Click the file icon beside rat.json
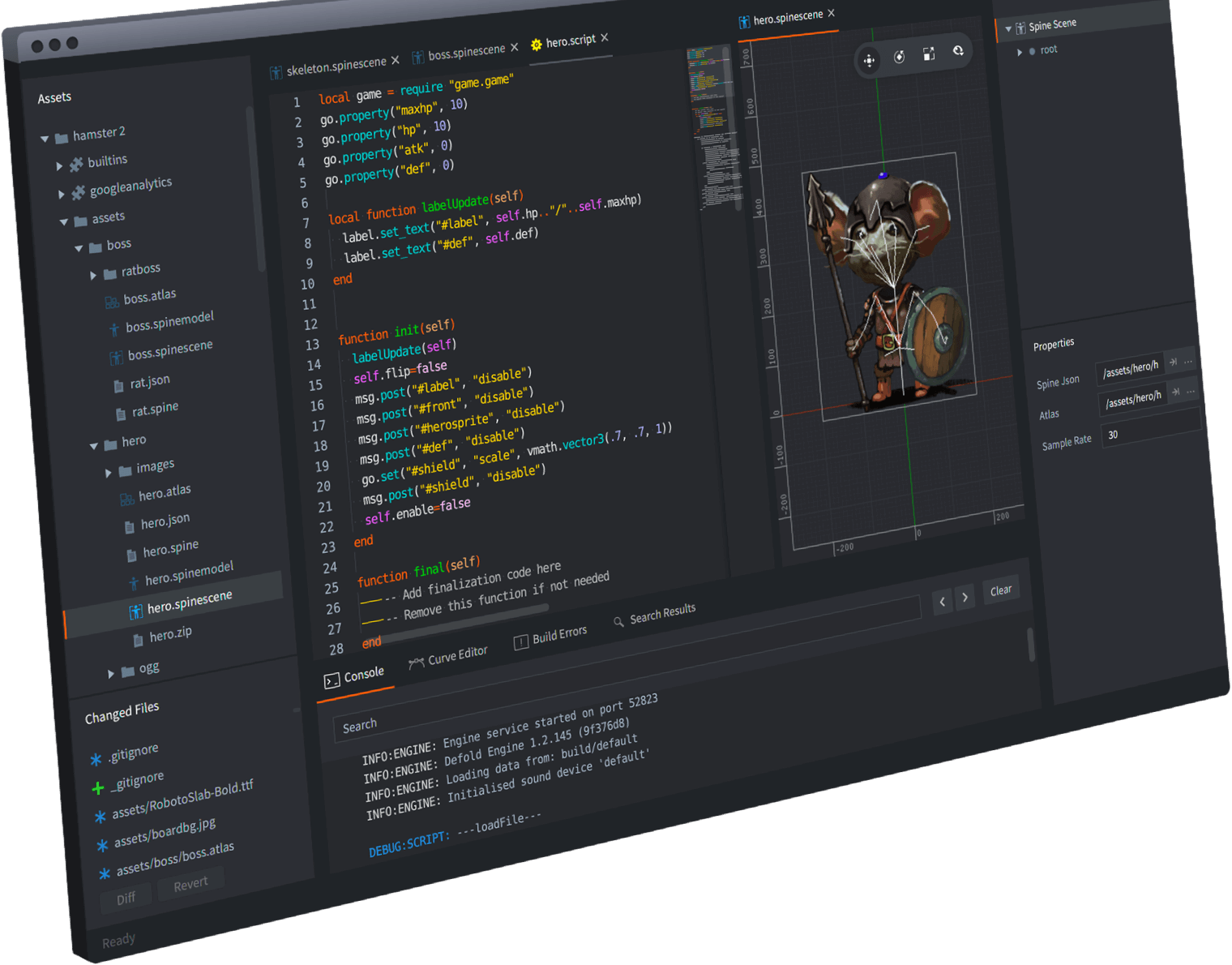The image size is (1232, 965). (119, 386)
